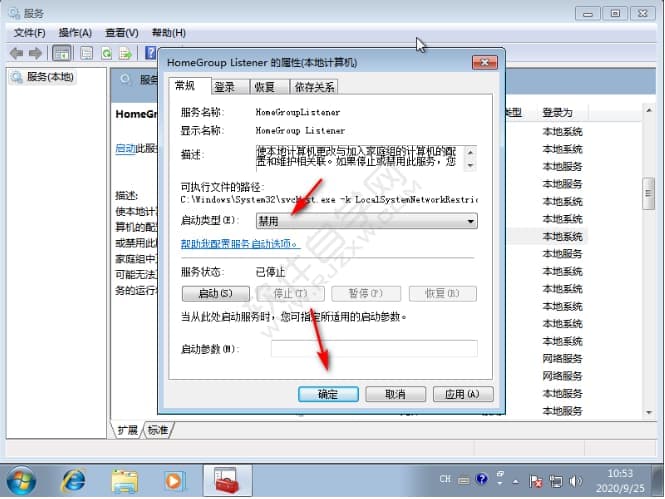Select 服务(本地) in the left tree
The image size is (665, 499).
[x=49, y=77]
